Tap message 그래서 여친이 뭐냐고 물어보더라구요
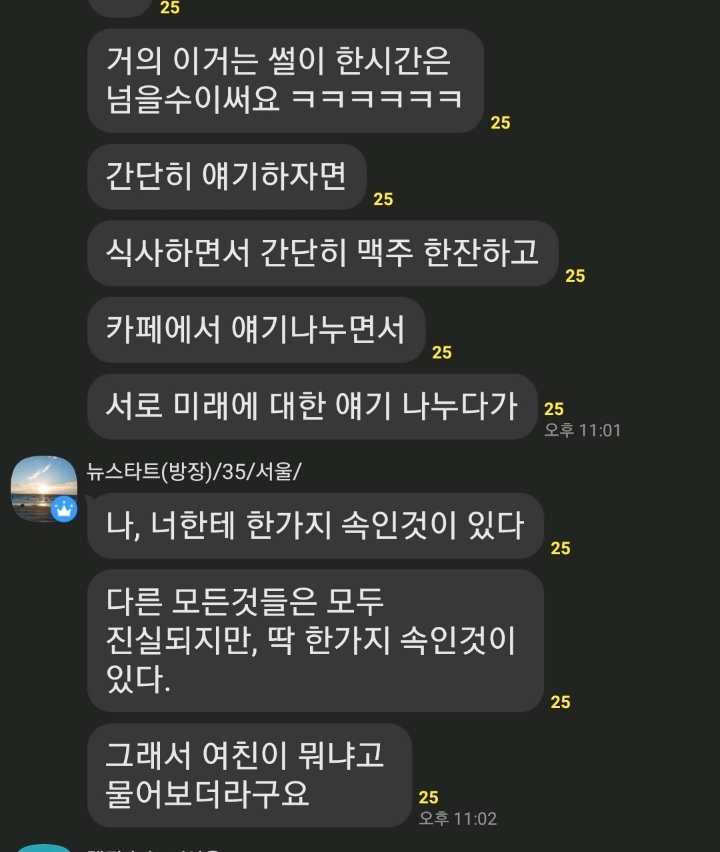The width and height of the screenshot is (720, 852). [x=249, y=775]
